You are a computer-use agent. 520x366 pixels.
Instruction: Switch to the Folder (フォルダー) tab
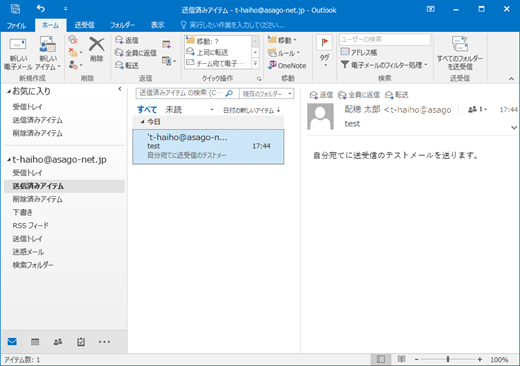122,25
